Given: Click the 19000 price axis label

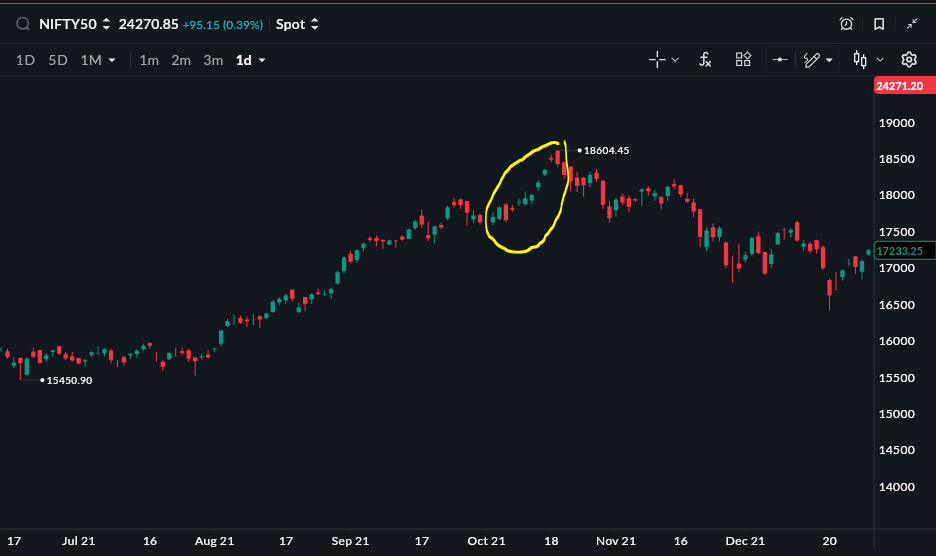Looking at the screenshot, I should click(x=897, y=123).
